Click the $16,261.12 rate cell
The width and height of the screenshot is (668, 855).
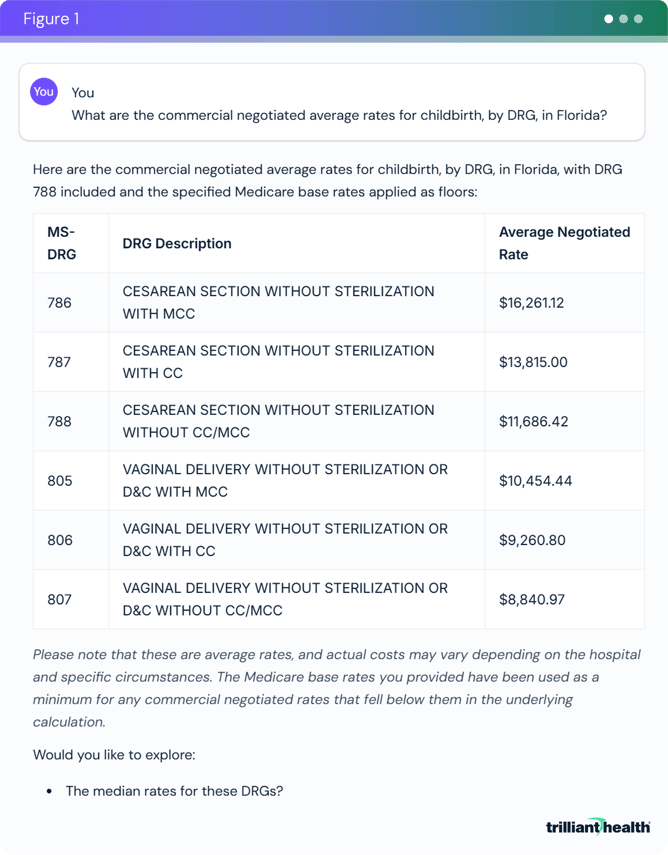tap(531, 302)
